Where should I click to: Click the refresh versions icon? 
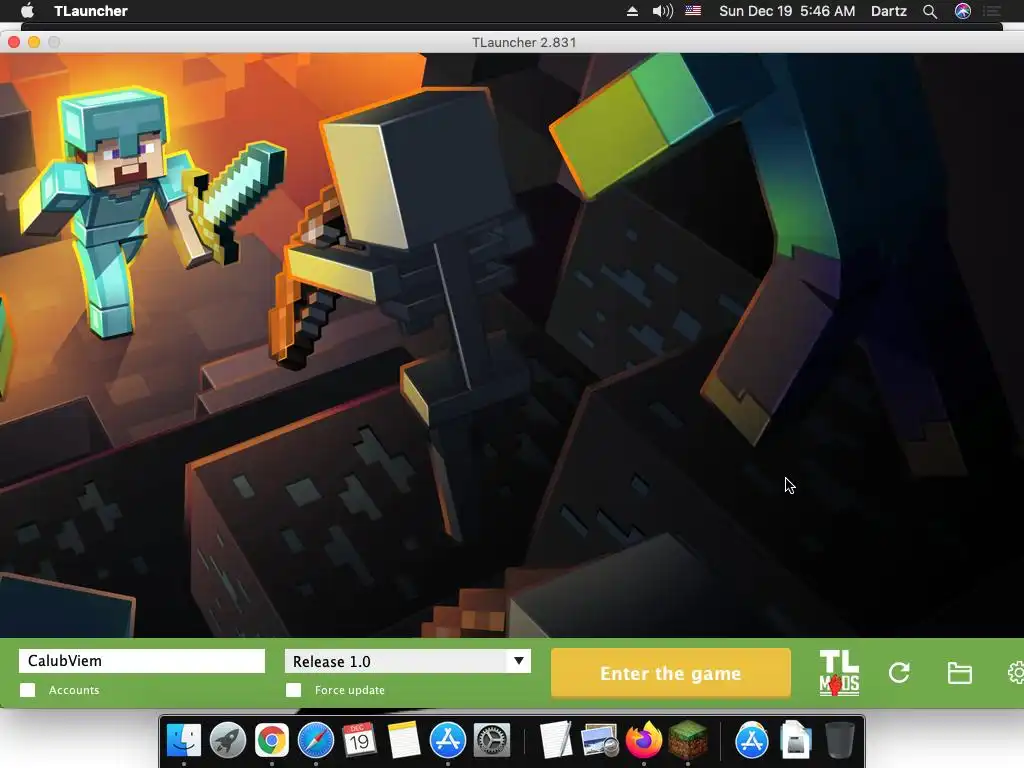coord(899,673)
